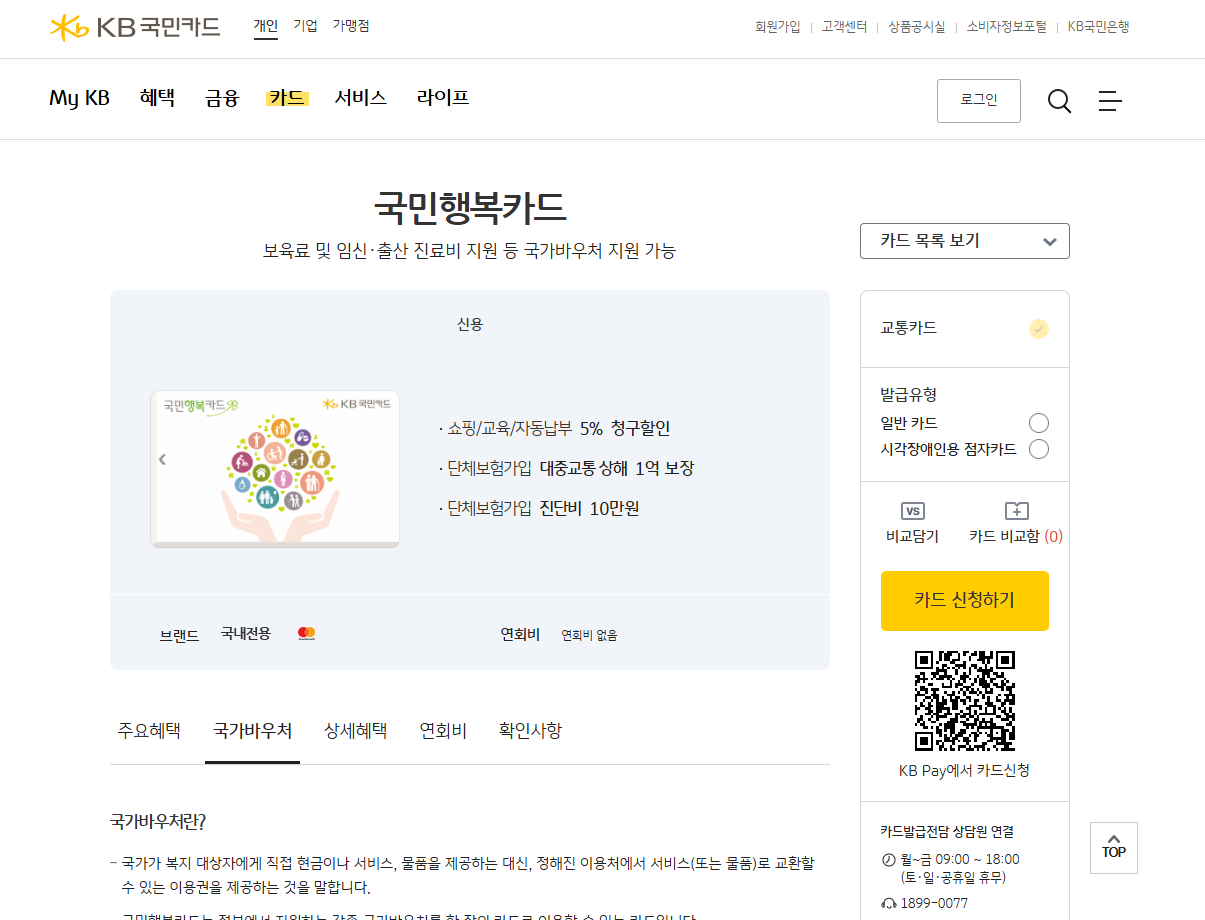Open the 소비자정보포털 link
The image size is (1205, 920).
1007,27
